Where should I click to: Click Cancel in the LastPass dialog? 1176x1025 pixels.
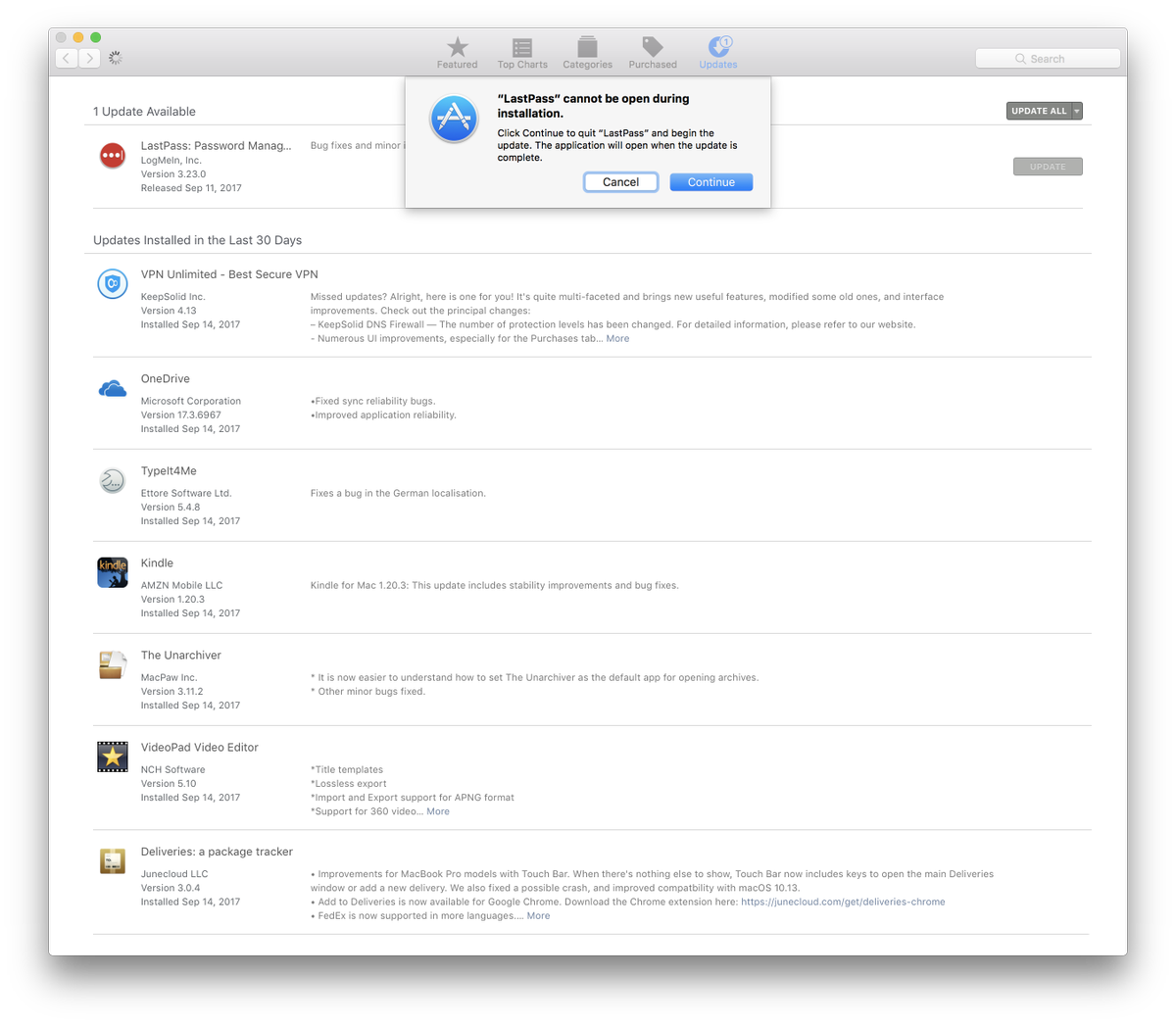coord(620,182)
